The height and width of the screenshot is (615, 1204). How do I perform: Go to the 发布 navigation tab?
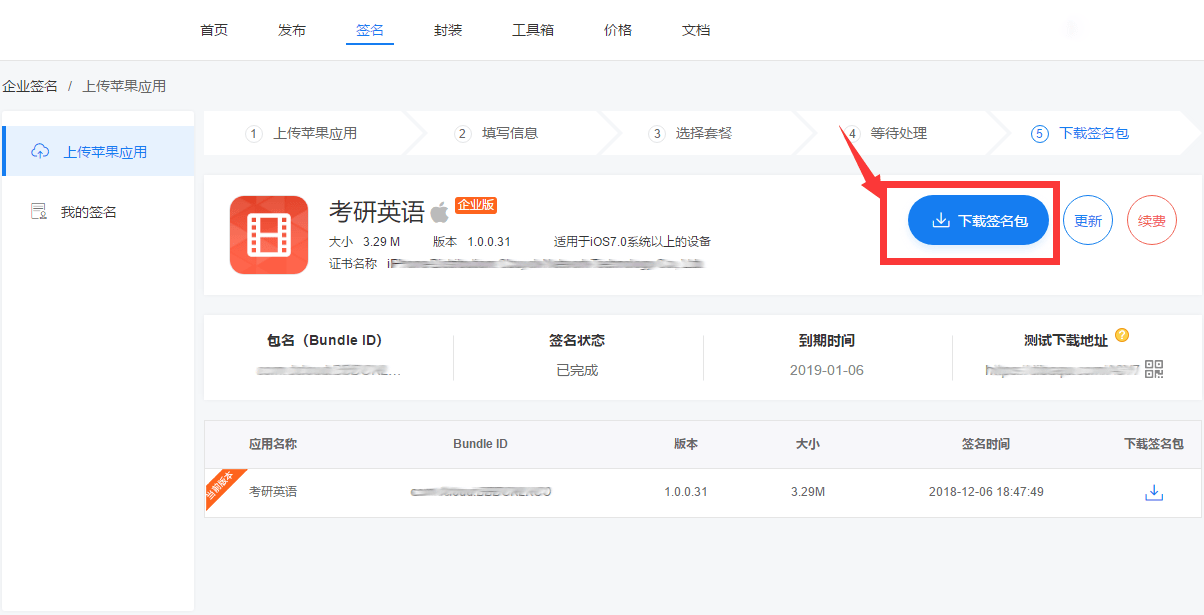[x=292, y=30]
